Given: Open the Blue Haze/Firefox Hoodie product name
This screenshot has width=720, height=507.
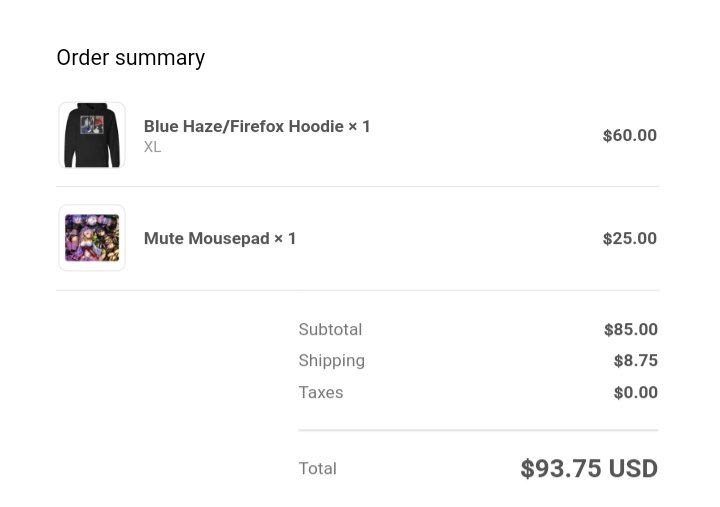Looking at the screenshot, I should [x=244, y=126].
